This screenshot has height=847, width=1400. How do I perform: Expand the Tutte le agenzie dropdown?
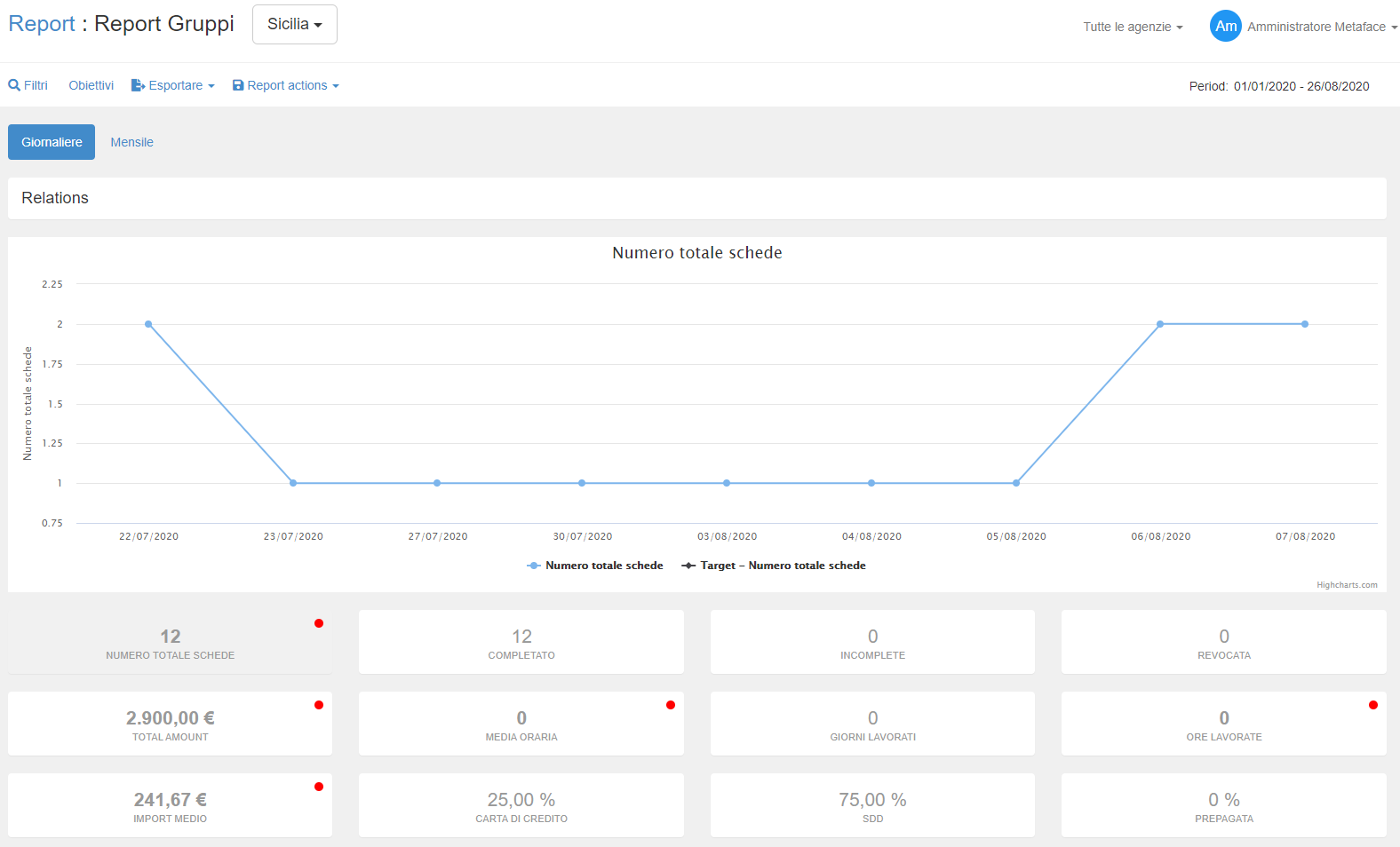[x=1133, y=27]
